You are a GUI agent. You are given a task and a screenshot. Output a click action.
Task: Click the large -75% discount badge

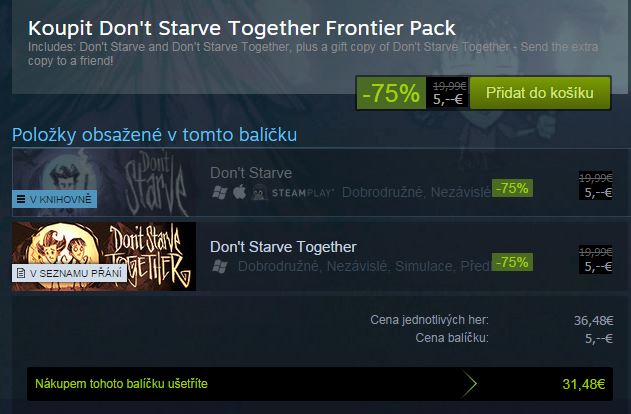point(391,93)
